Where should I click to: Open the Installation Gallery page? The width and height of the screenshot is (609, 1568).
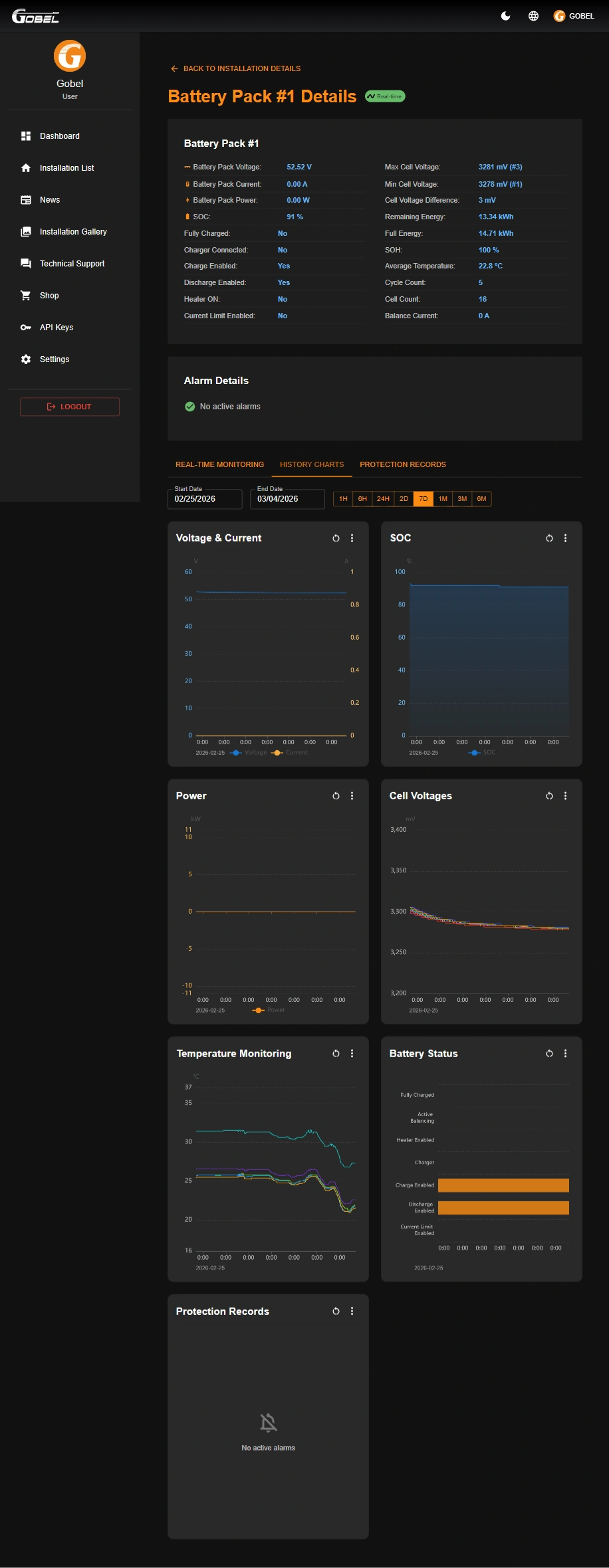[72, 232]
